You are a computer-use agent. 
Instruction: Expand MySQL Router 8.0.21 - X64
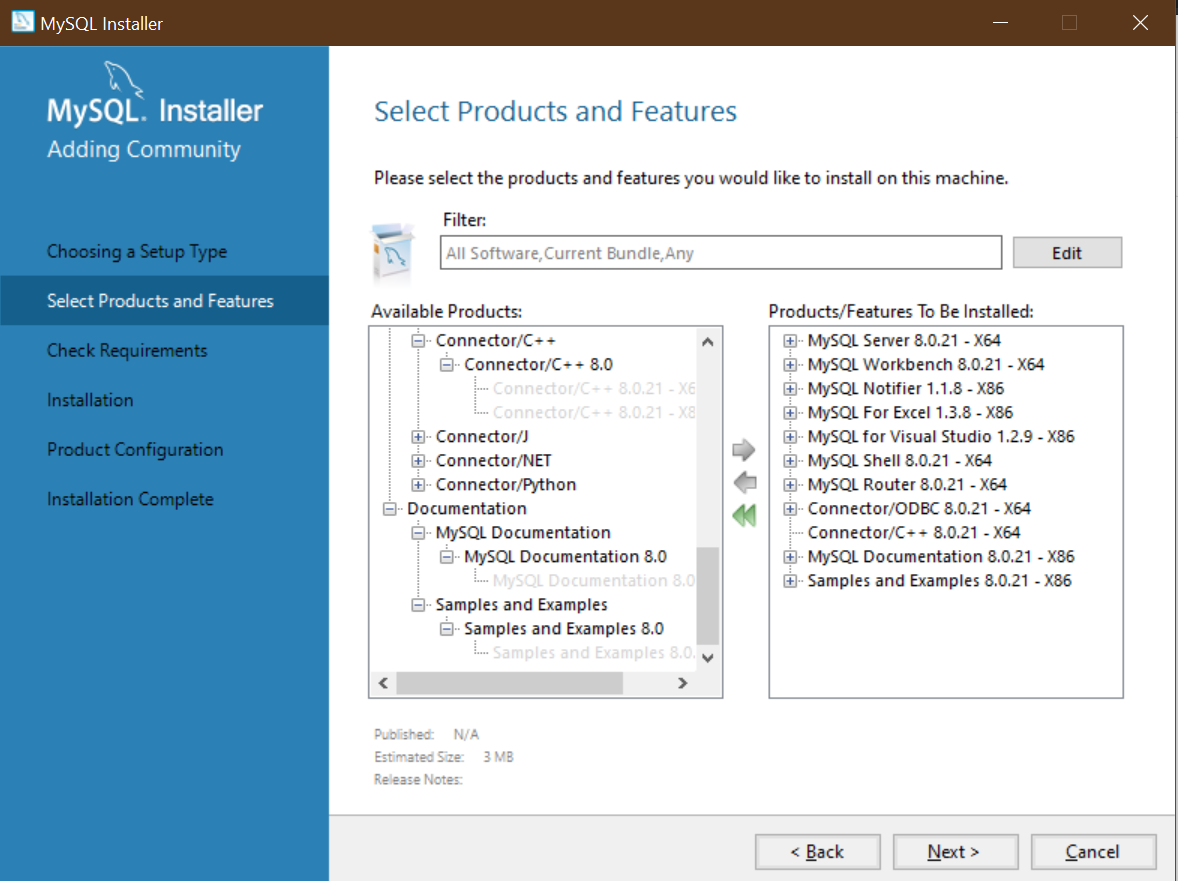coord(790,485)
